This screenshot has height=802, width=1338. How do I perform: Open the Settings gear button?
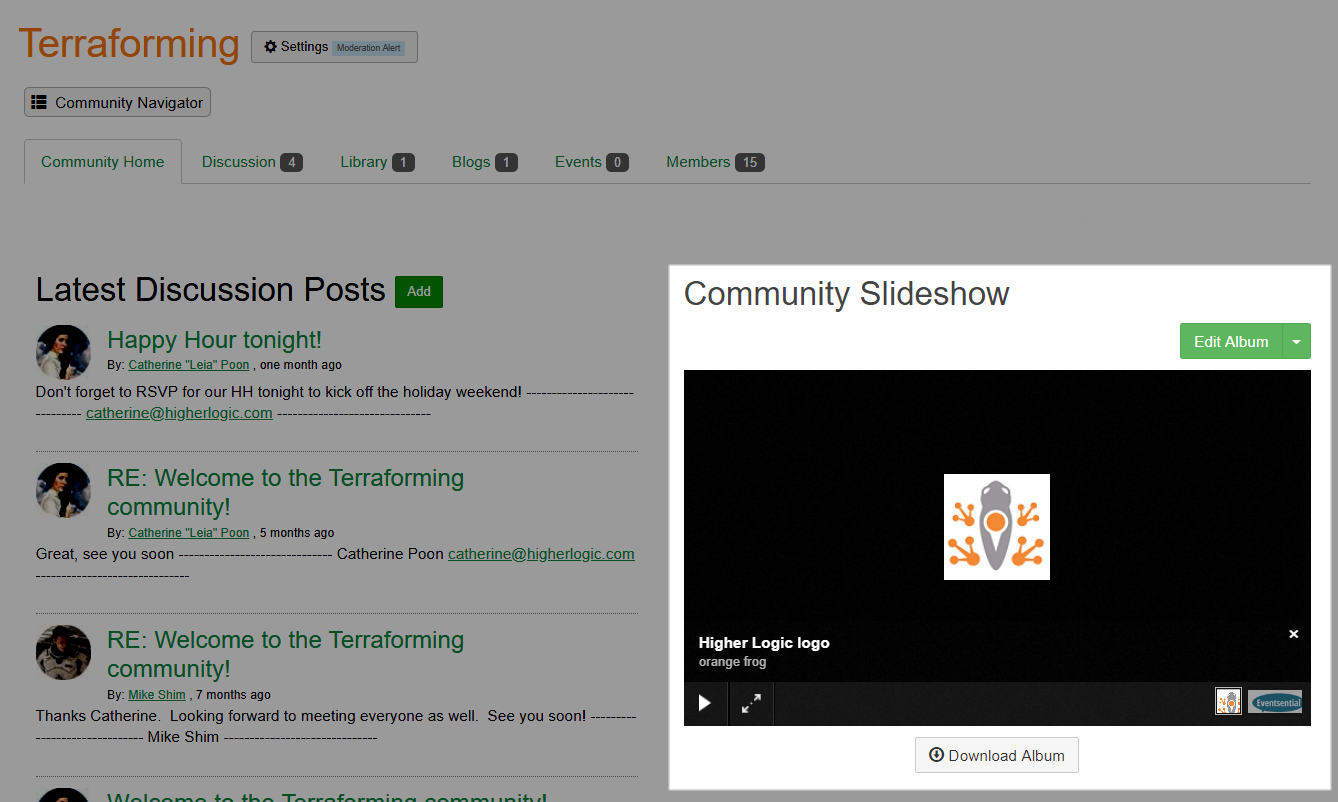pyautogui.click(x=333, y=47)
